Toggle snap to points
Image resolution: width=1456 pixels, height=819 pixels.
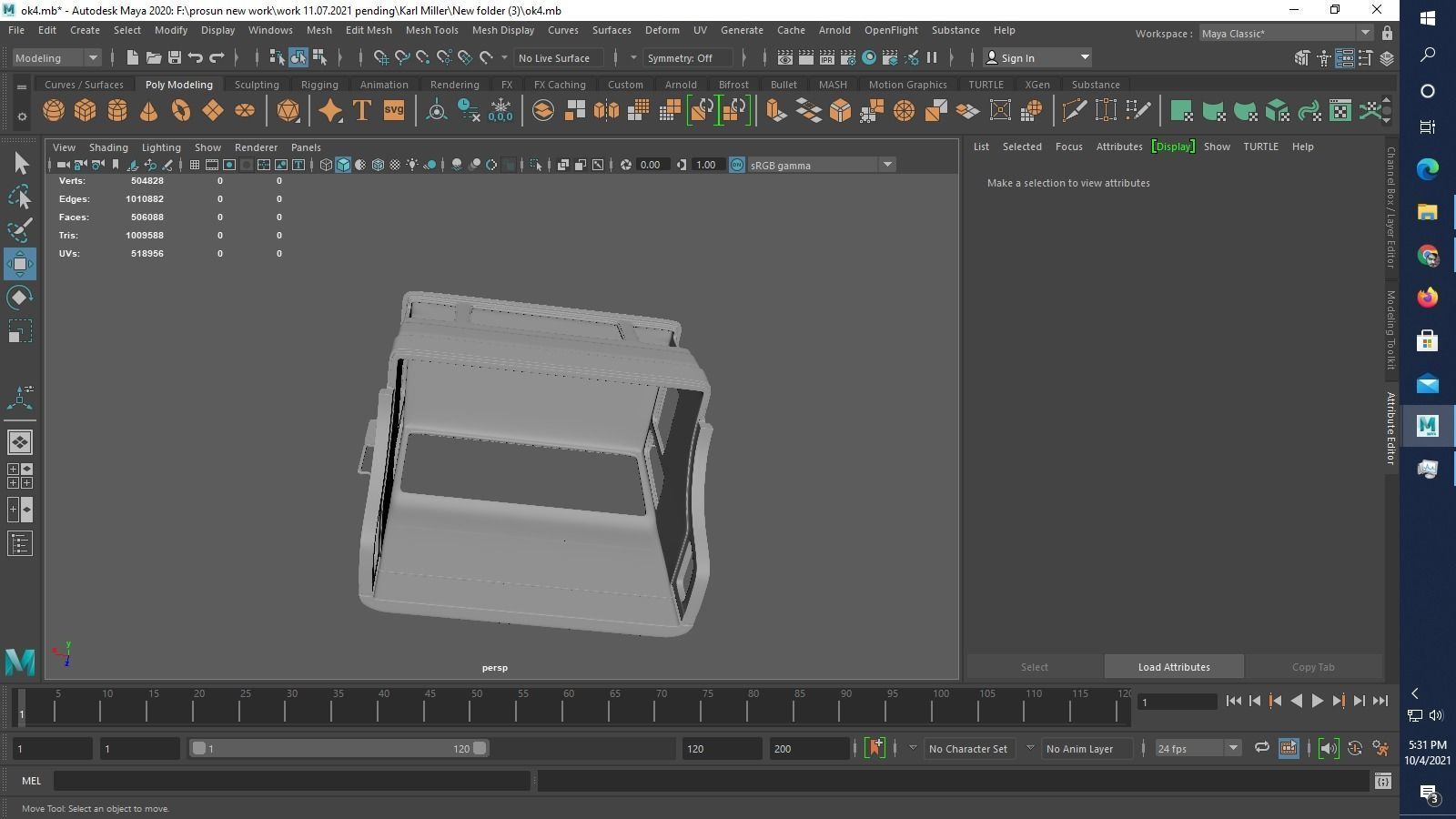tap(423, 57)
